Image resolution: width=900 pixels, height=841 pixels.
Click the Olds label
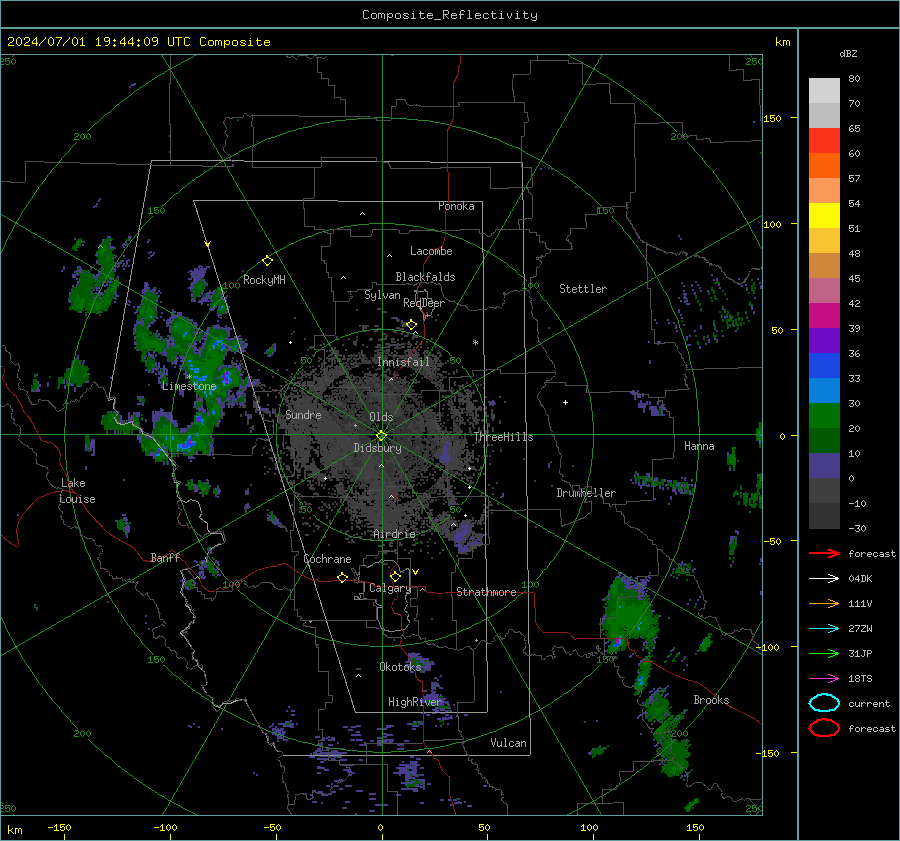(x=381, y=417)
